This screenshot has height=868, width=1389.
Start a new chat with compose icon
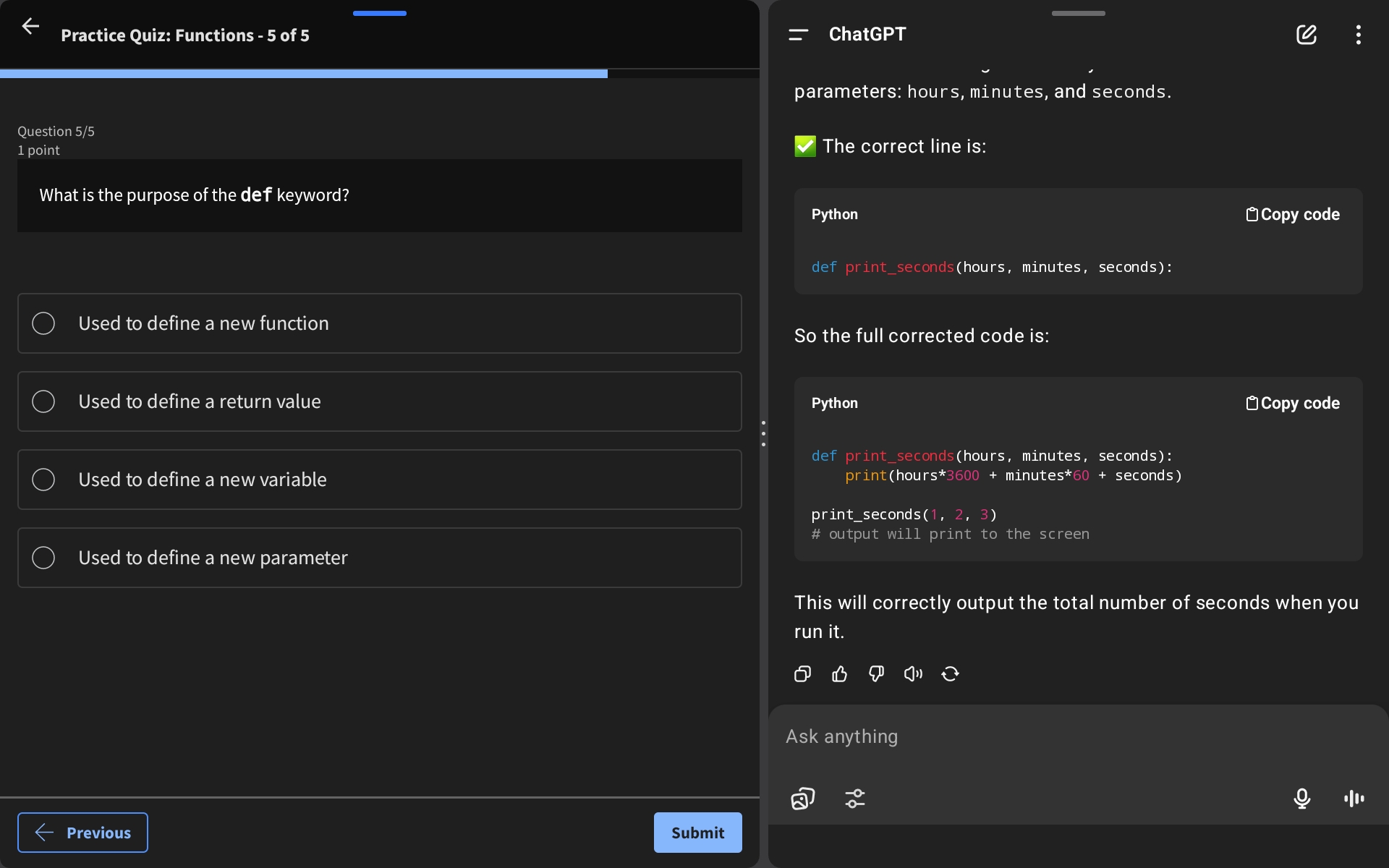(1306, 34)
